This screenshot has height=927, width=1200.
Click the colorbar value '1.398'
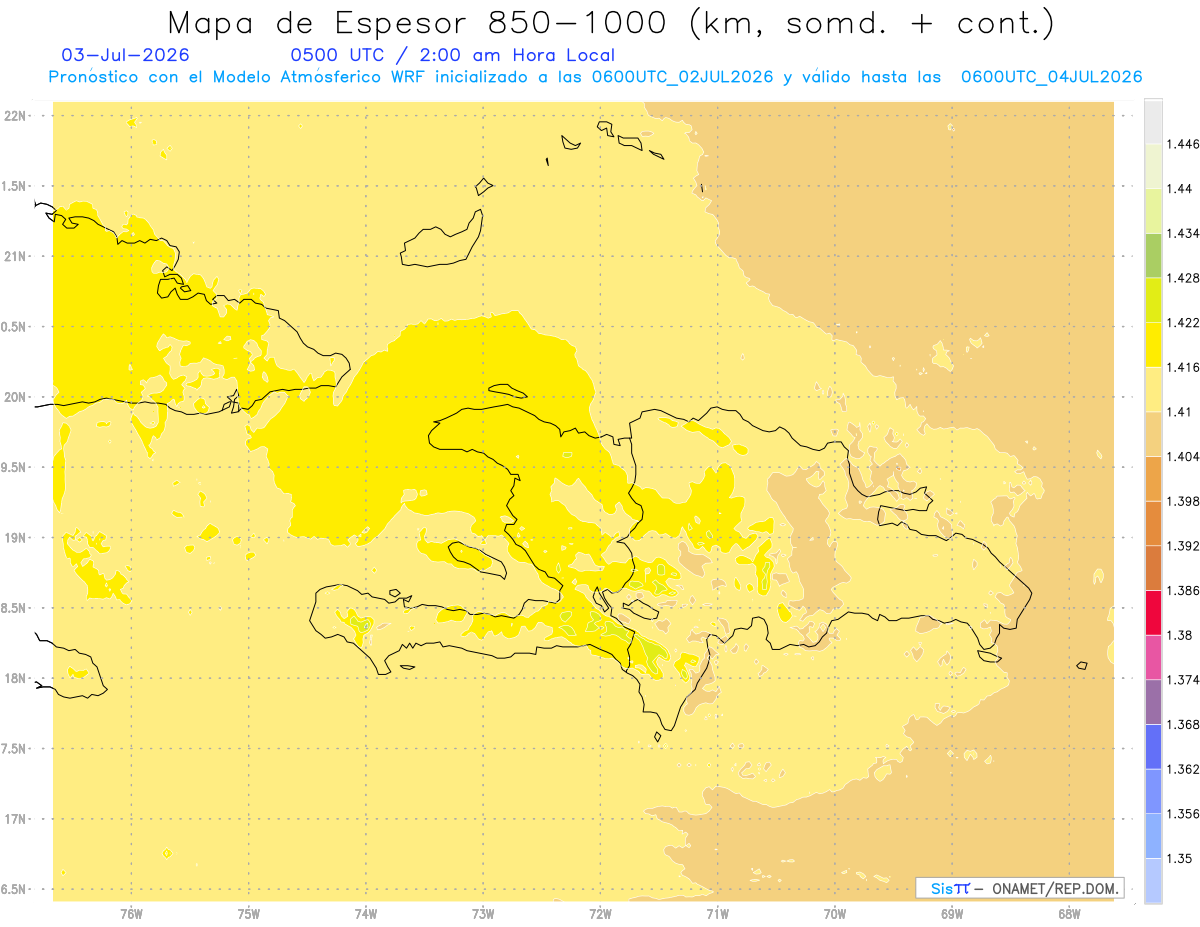coord(1185,501)
